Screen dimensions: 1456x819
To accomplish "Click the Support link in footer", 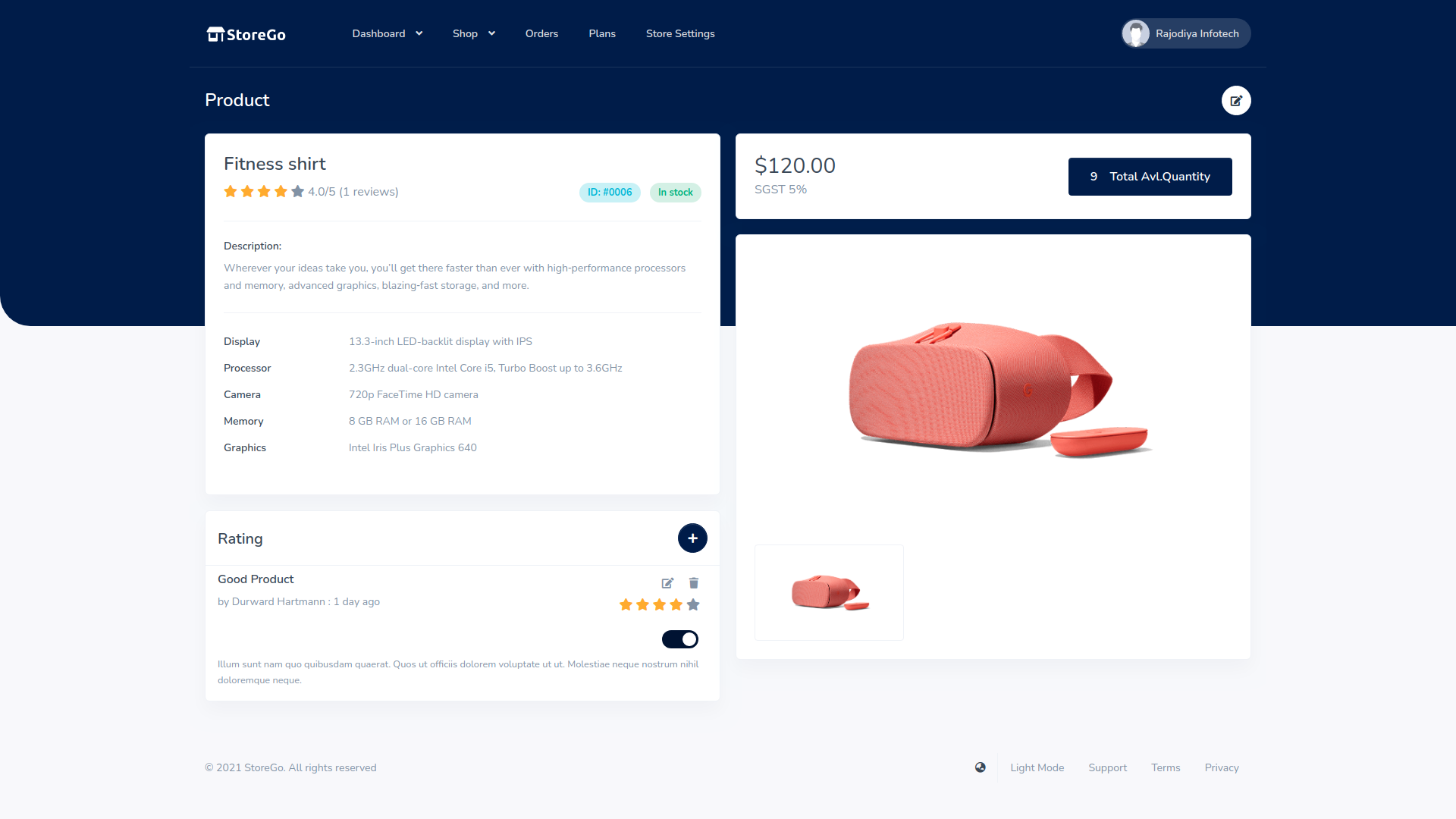I will click(1107, 768).
